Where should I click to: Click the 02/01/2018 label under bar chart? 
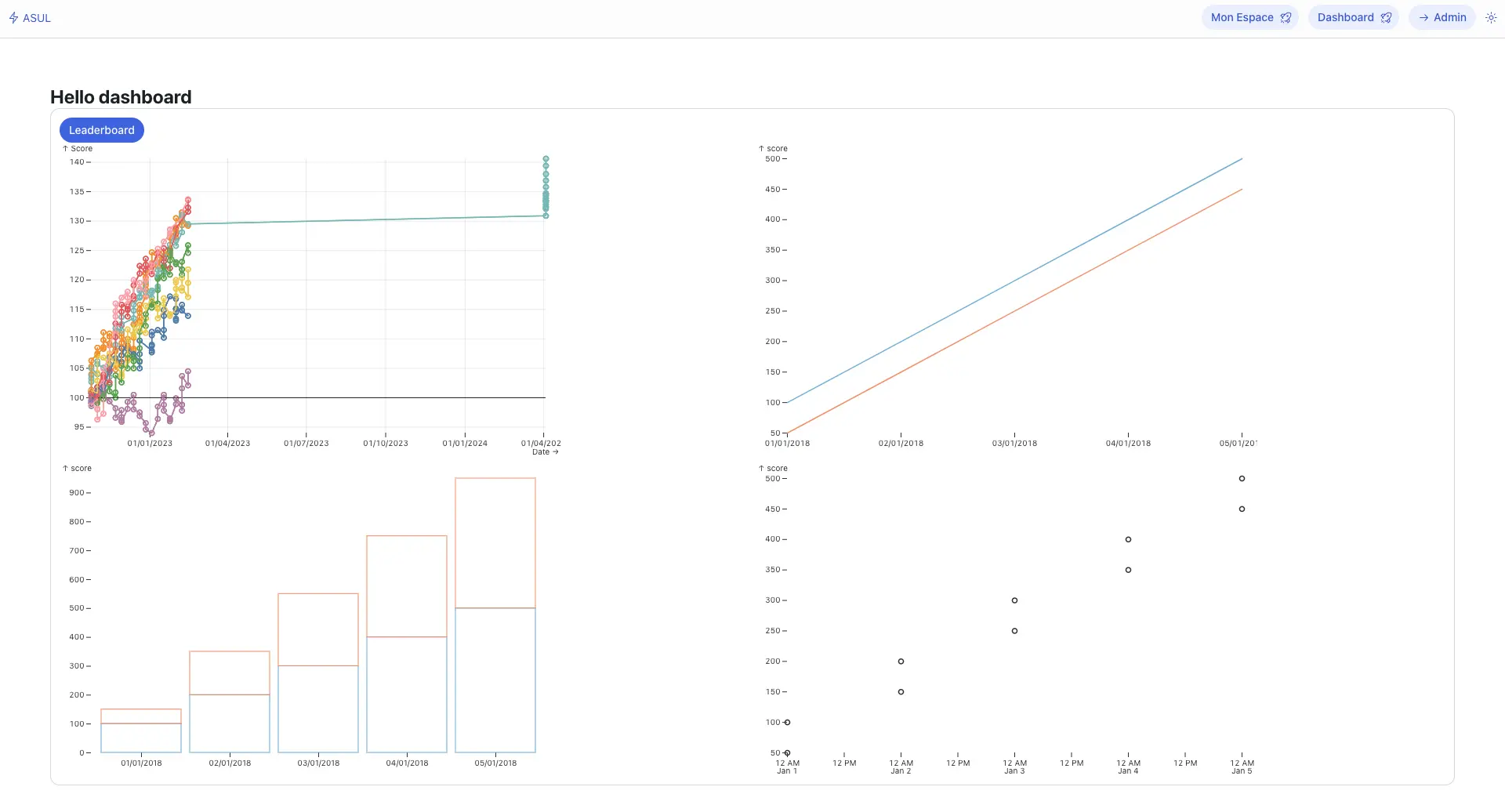tap(230, 763)
